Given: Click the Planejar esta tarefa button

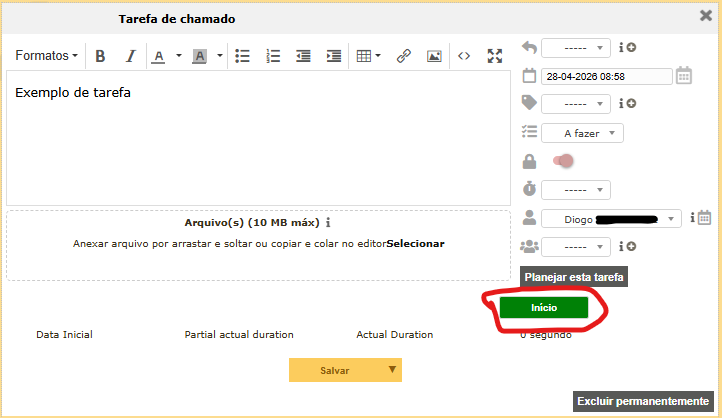Looking at the screenshot, I should click(574, 277).
